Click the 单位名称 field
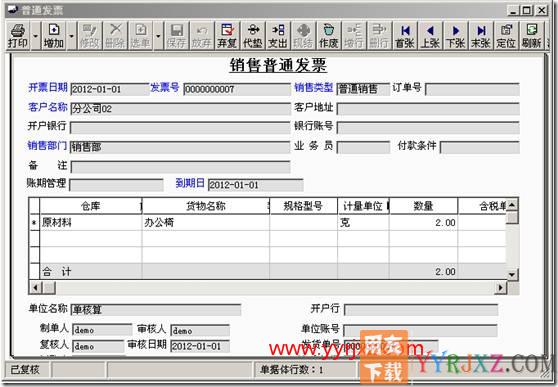Screen dimensions: 558x387 pyautogui.click(x=156, y=309)
